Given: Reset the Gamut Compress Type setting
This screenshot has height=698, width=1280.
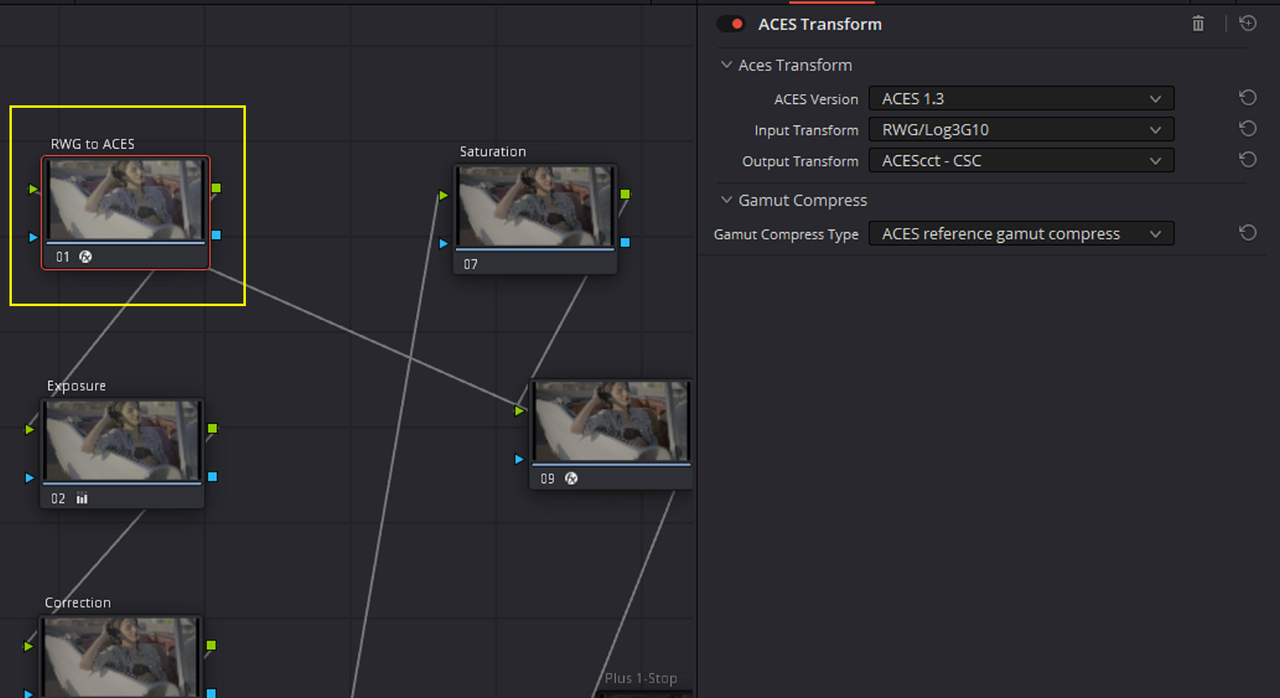Looking at the screenshot, I should point(1247,233).
